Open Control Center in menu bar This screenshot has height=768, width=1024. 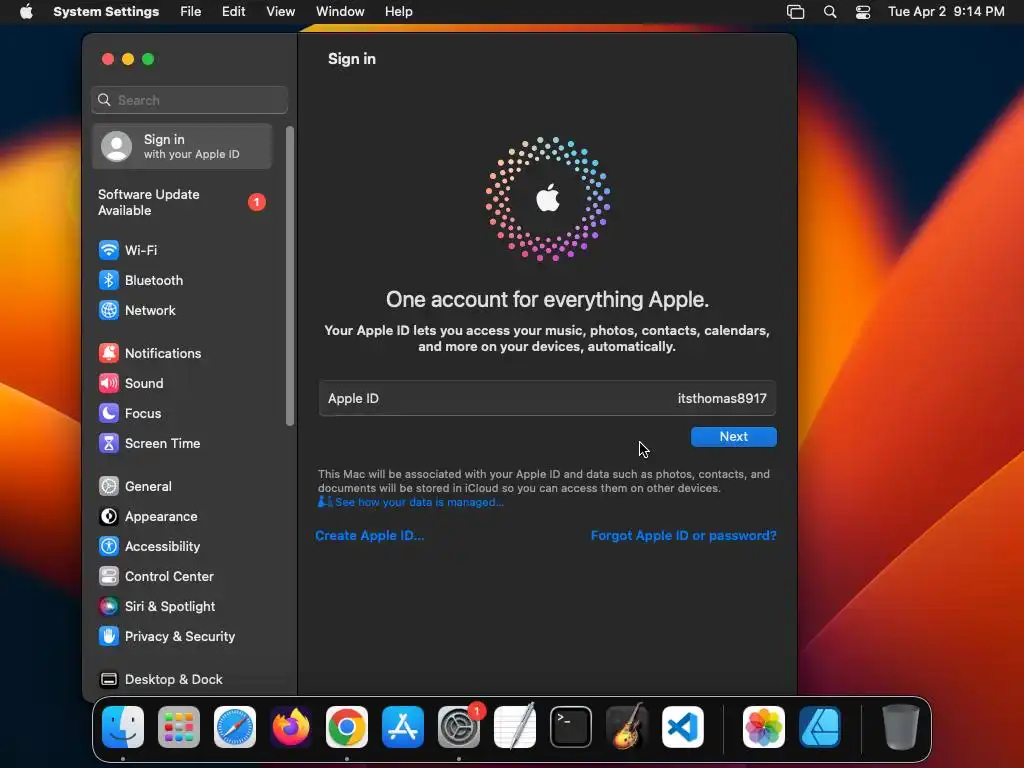pos(863,12)
